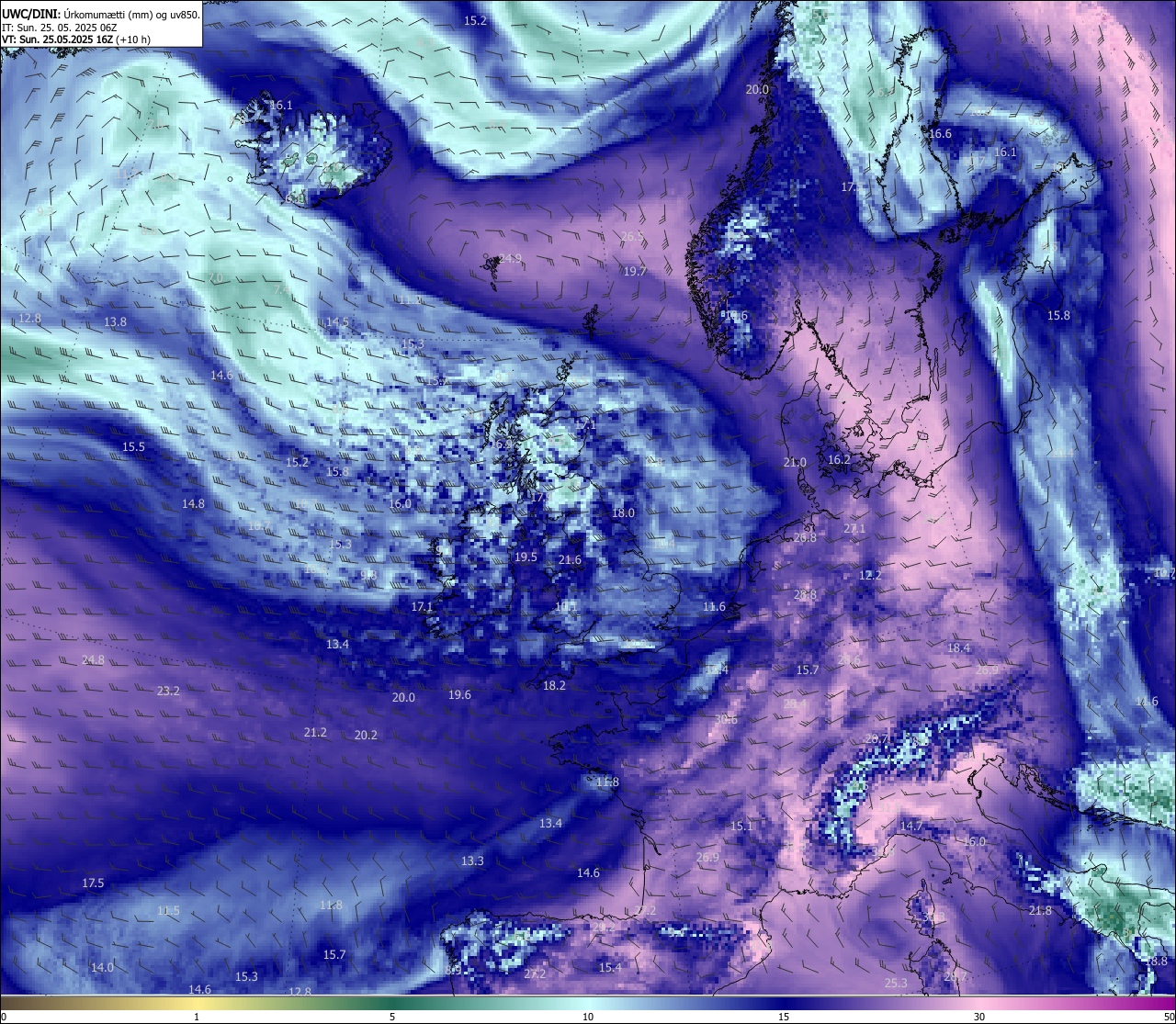
Task: Click the 20.2 value label
Action: tap(366, 735)
